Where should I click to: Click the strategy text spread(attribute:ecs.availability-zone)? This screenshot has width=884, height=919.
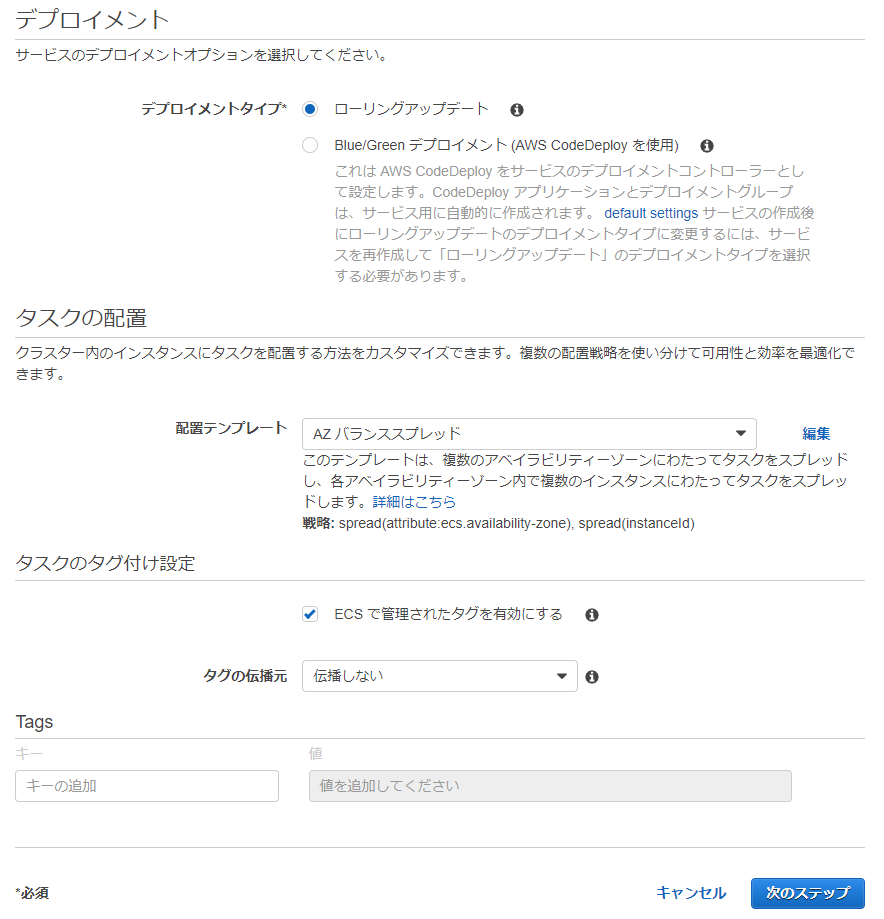pyautogui.click(x=455, y=523)
